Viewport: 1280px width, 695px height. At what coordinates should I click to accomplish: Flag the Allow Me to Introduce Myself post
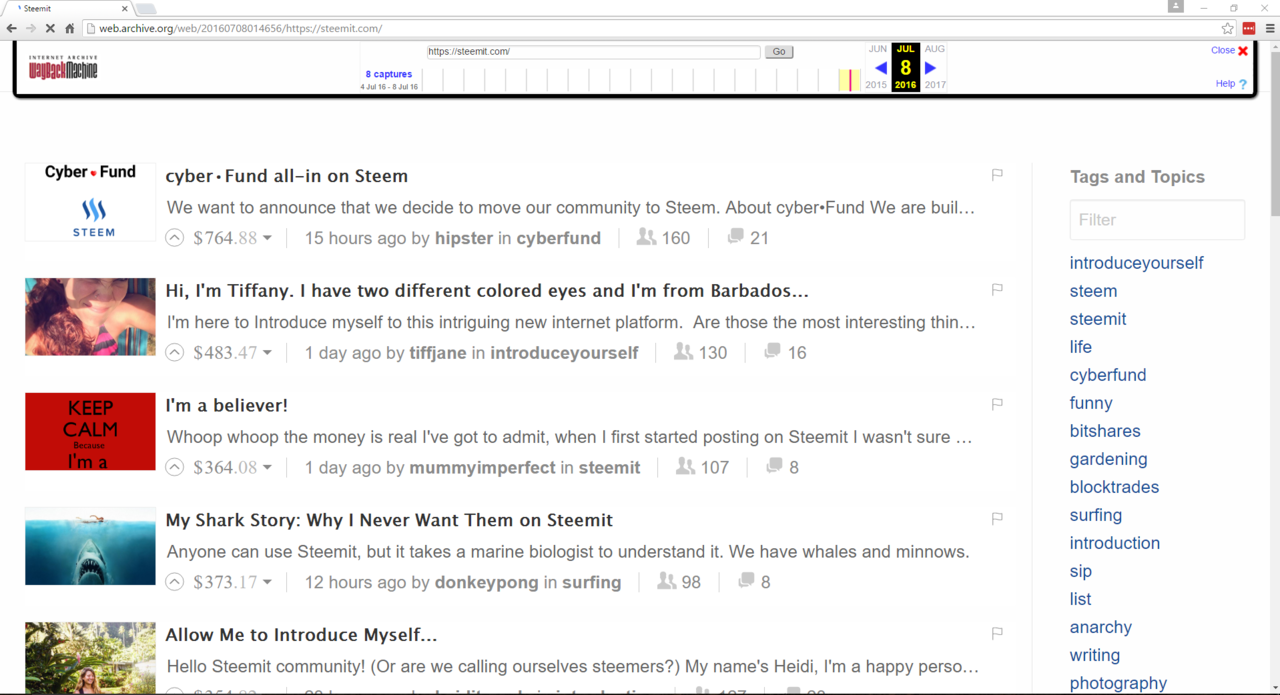pos(997,633)
